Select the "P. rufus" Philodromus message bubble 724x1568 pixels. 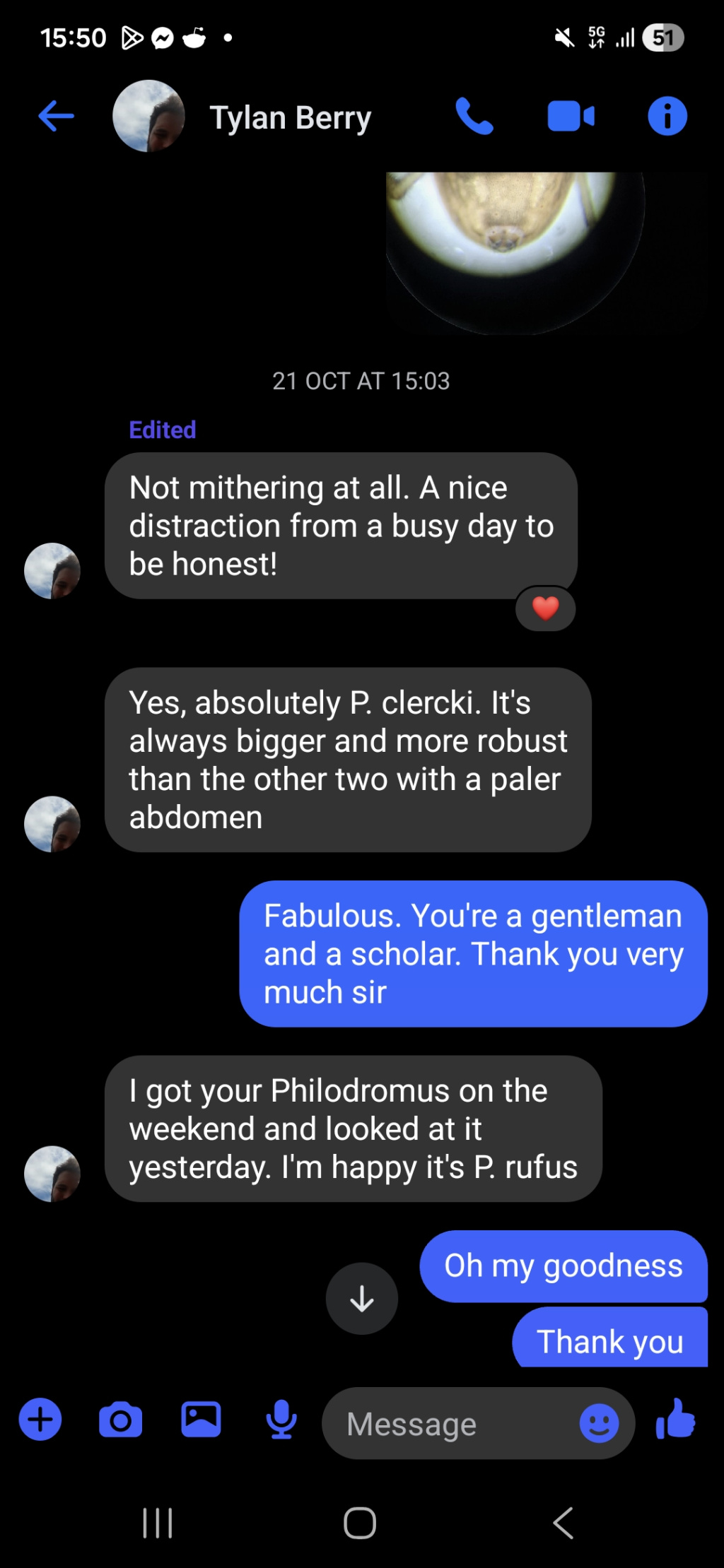(x=353, y=1128)
